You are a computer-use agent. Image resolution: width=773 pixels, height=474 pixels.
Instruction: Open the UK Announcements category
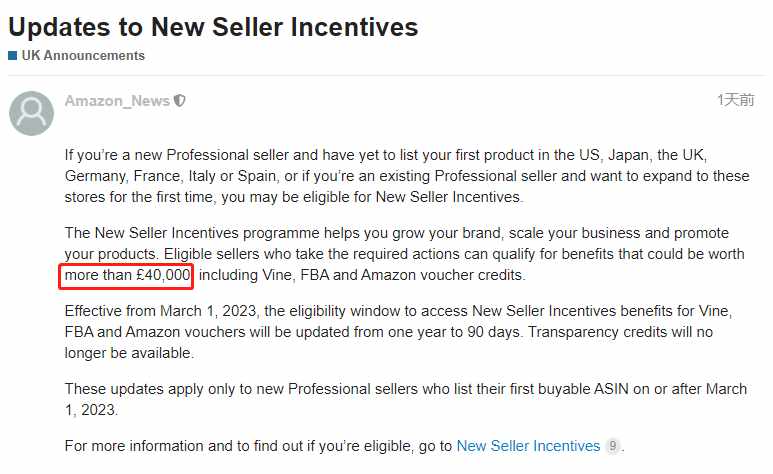[83, 55]
